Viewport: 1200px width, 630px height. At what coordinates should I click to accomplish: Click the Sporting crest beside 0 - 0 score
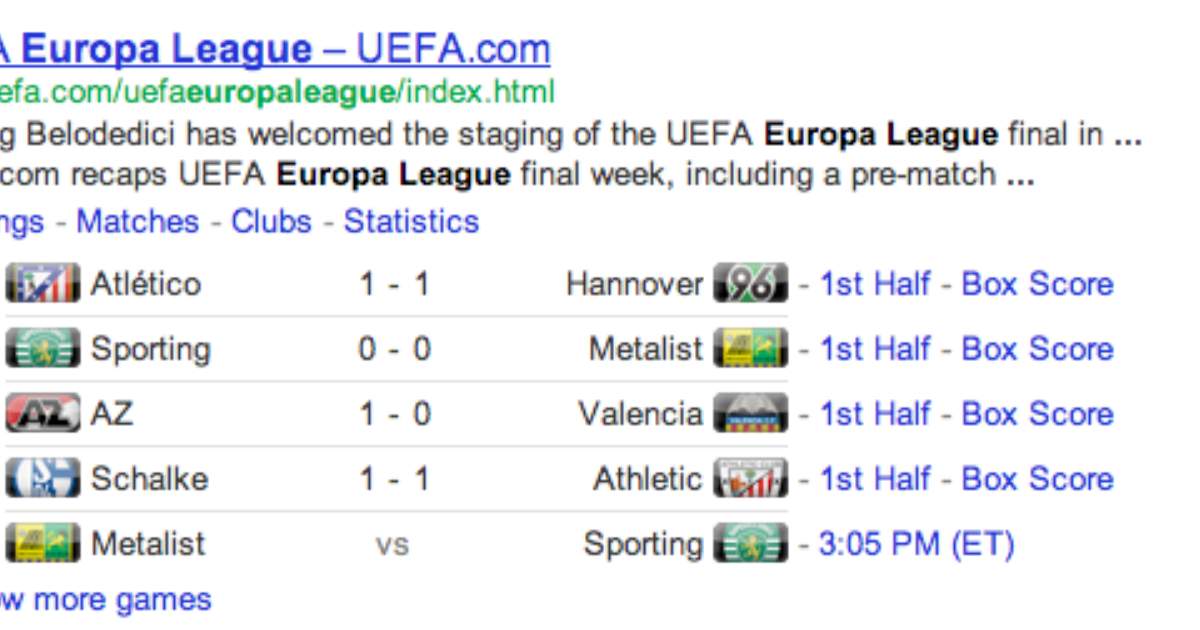click(x=42, y=350)
